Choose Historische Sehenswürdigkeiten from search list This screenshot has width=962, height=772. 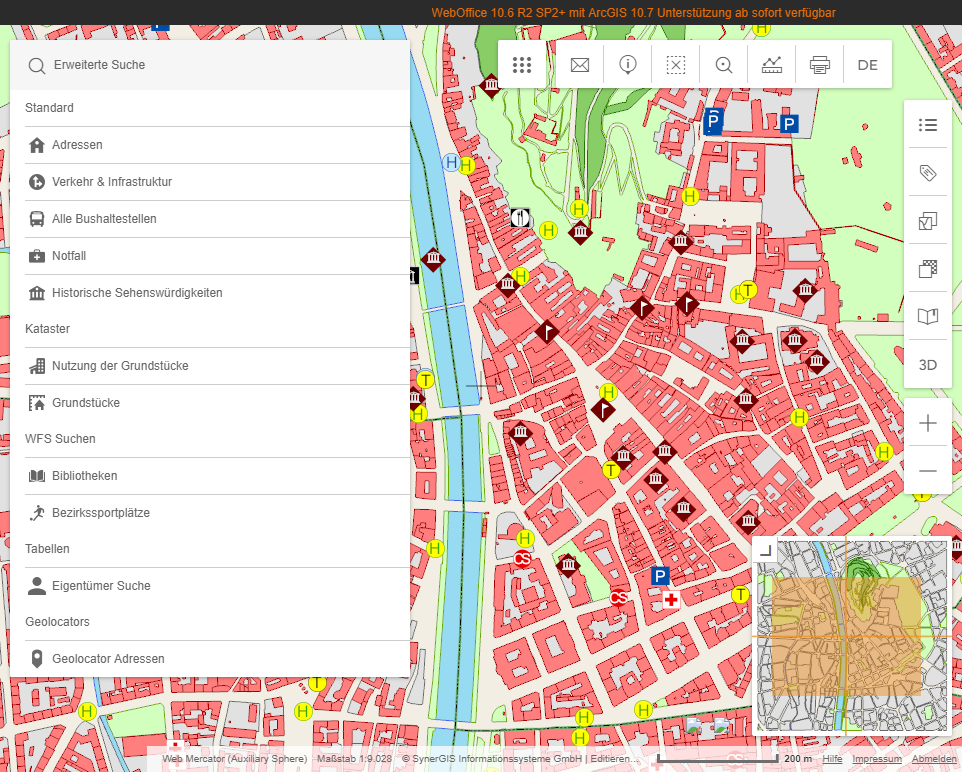(x=137, y=293)
